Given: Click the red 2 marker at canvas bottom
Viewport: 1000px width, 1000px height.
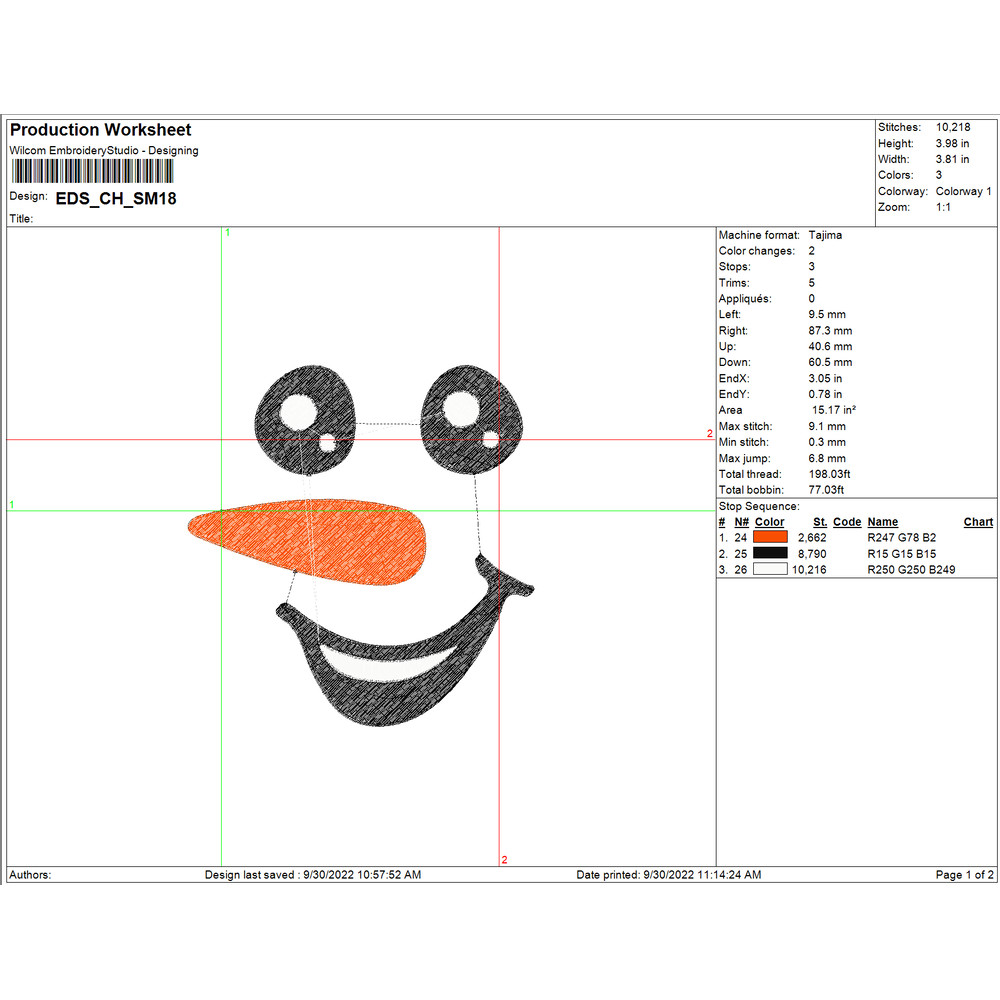Looking at the screenshot, I should pyautogui.click(x=504, y=860).
